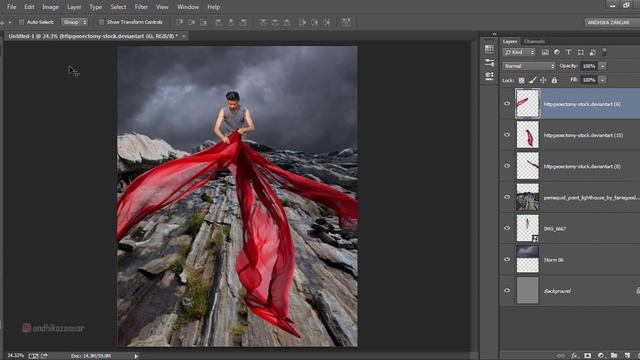Click the Opacity value field
Viewport: 640px width, 360px height.
click(589, 66)
